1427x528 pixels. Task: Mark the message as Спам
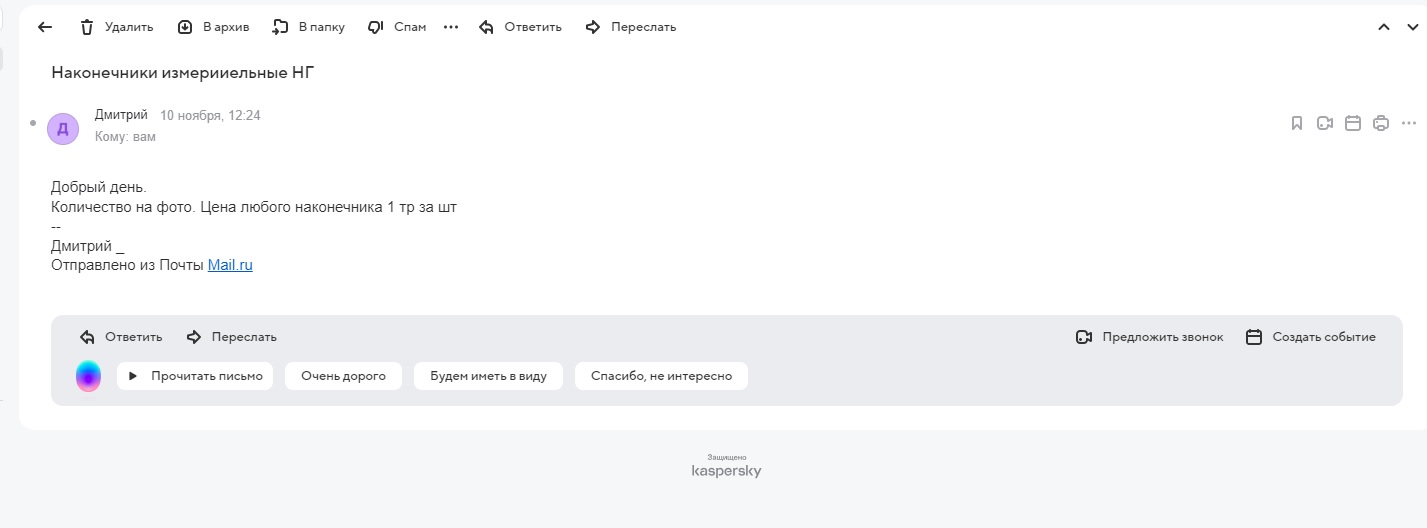point(397,27)
